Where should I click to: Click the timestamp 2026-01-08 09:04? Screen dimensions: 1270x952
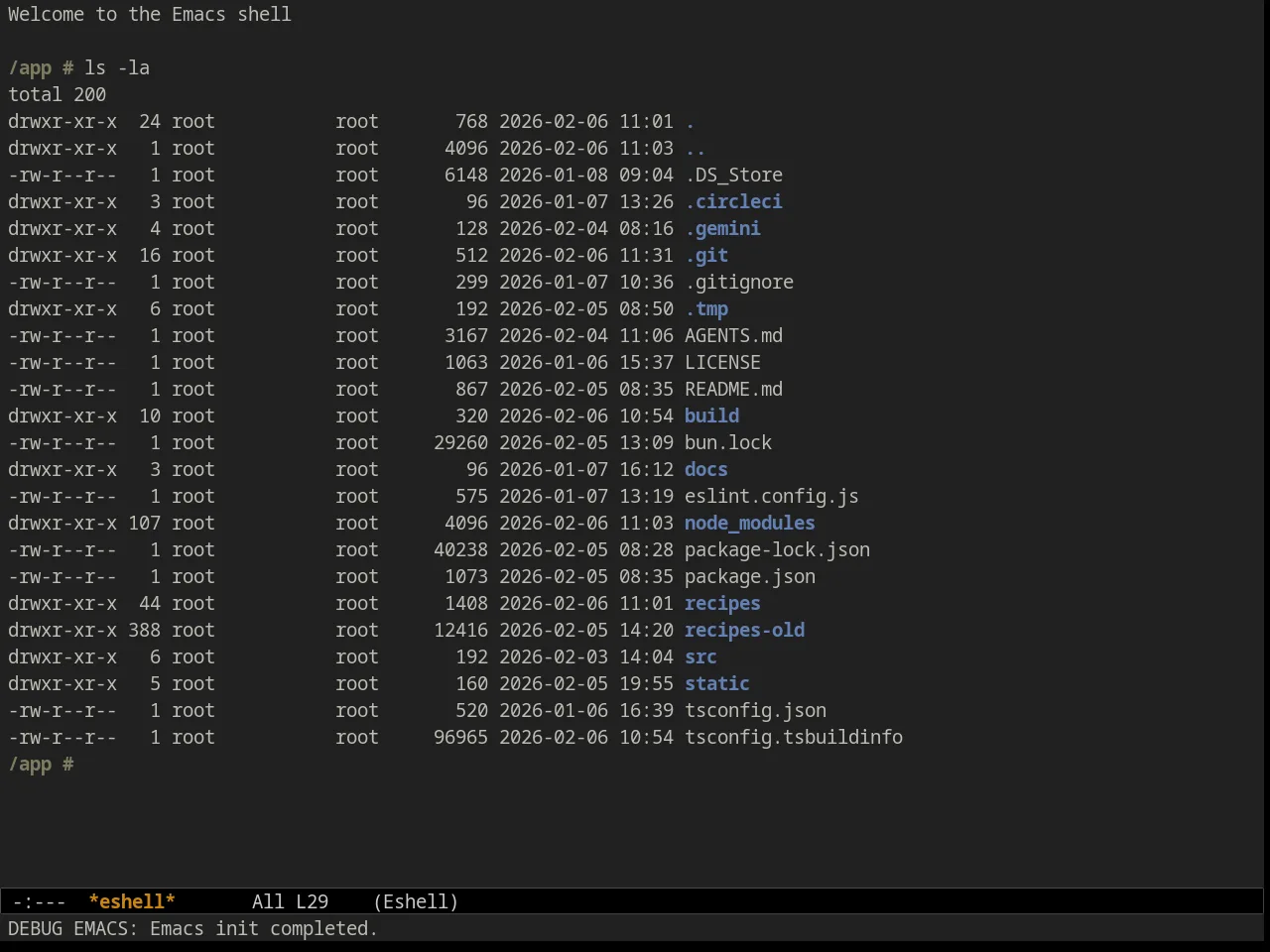586,175
